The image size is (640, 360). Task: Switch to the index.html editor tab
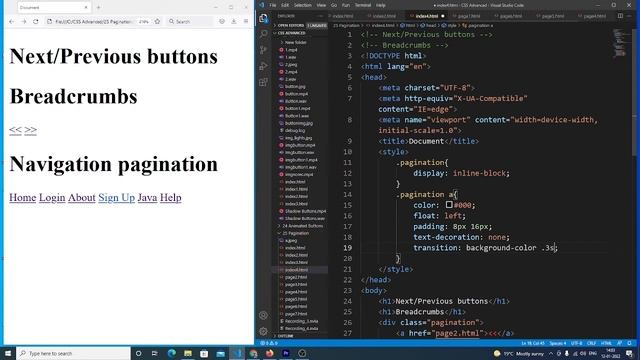pos(342,16)
